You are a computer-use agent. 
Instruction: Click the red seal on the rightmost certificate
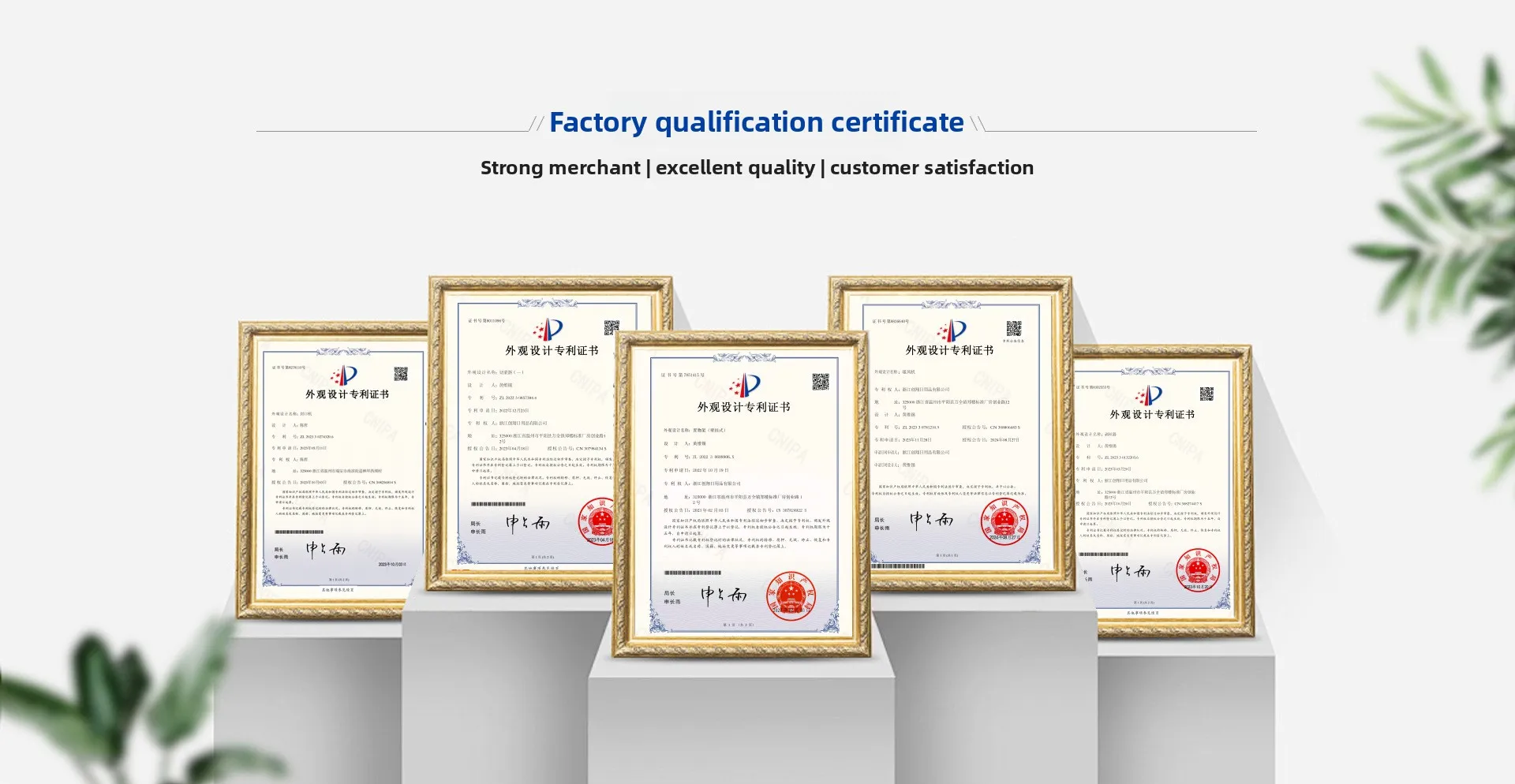pyautogui.click(x=1198, y=569)
